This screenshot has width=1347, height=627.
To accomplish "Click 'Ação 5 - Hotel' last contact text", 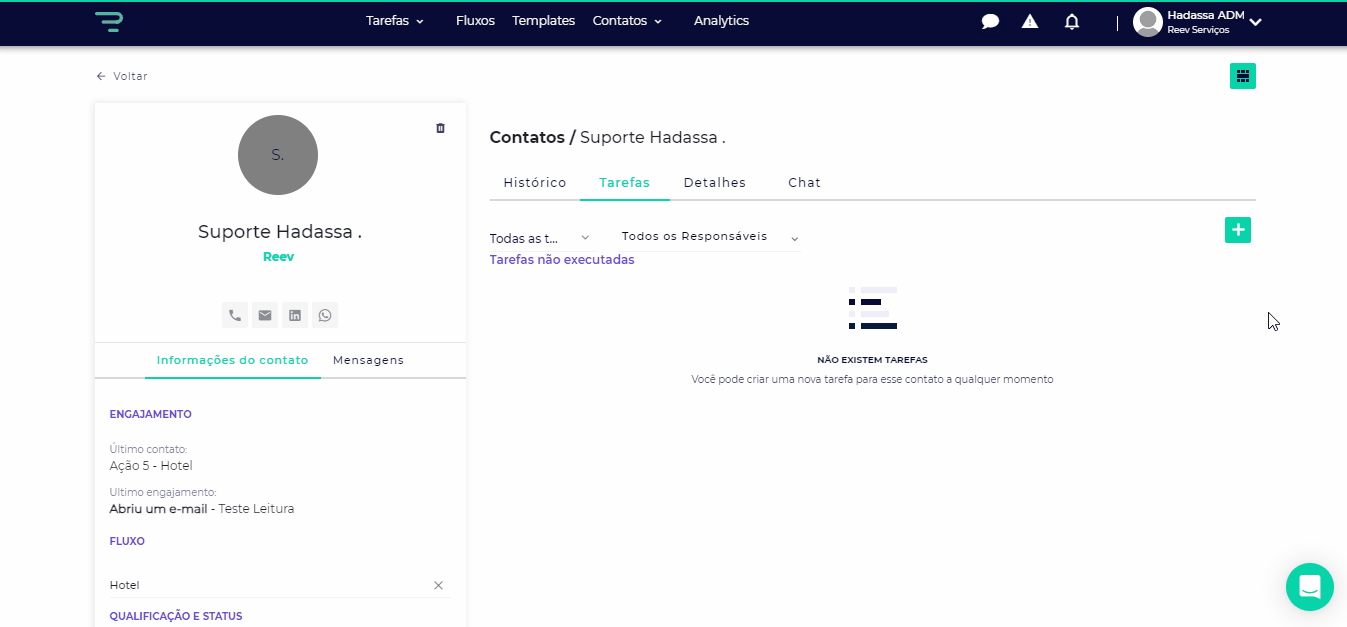I will pos(151,466).
